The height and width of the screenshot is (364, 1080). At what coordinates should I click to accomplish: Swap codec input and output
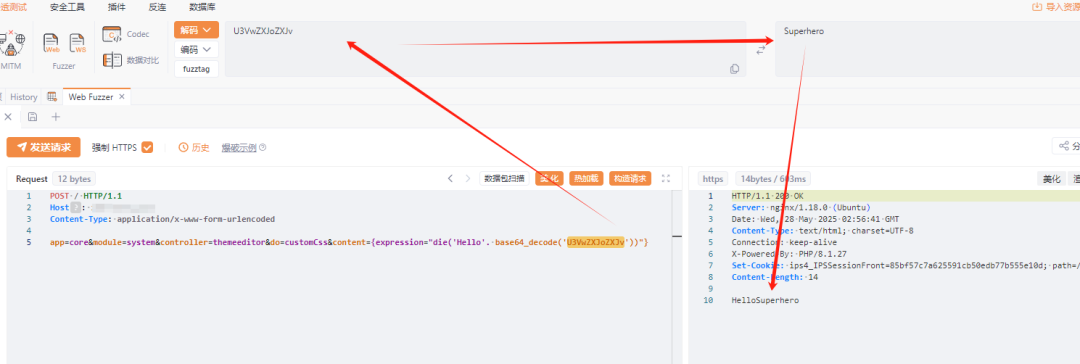tap(760, 50)
